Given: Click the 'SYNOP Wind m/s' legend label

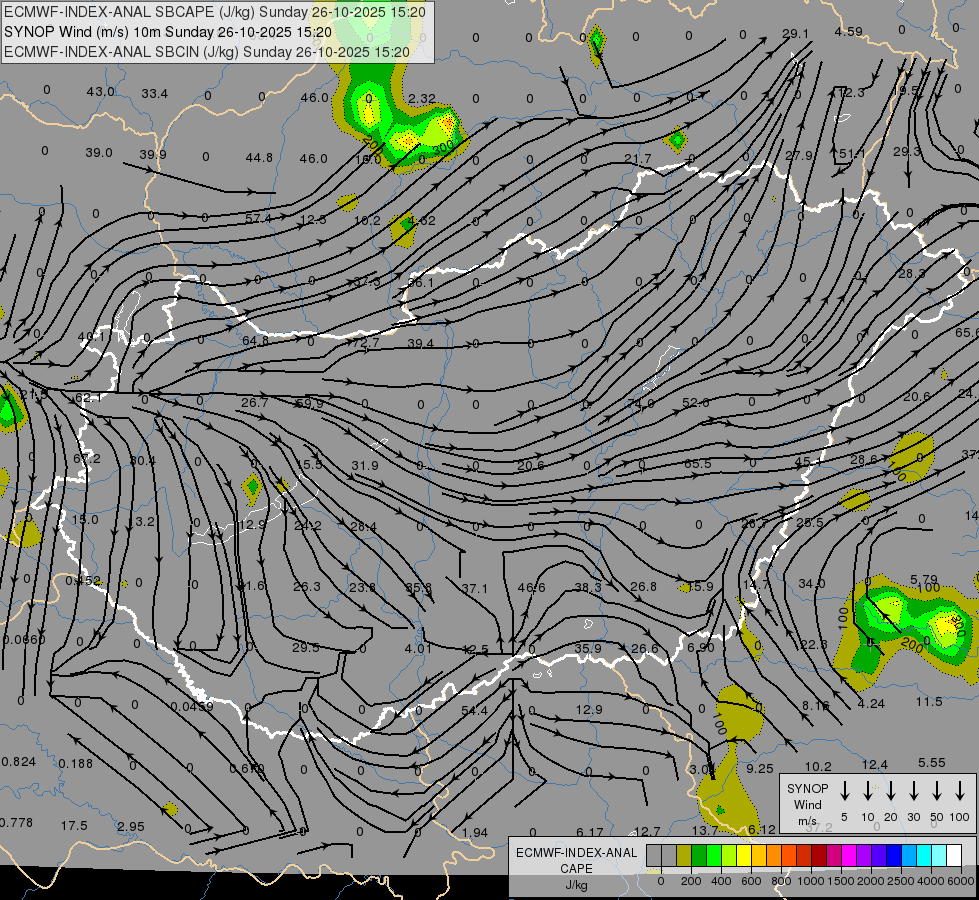Looking at the screenshot, I should [807, 804].
